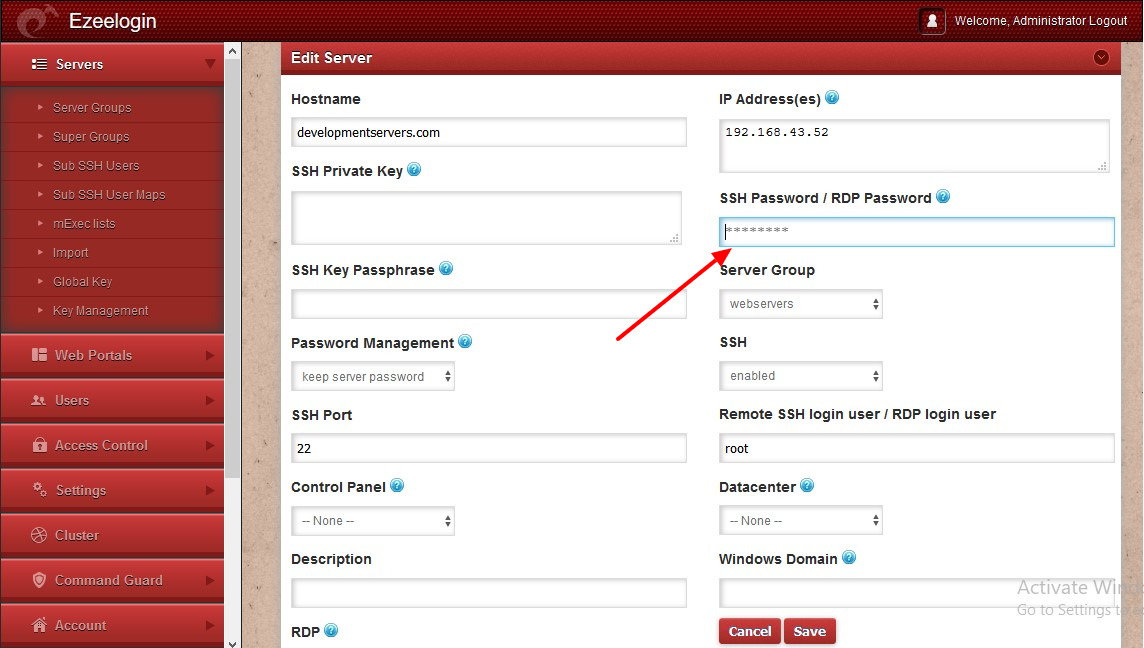Focus the SSH Password / RDP Password field
1144x648 pixels.
pos(916,231)
